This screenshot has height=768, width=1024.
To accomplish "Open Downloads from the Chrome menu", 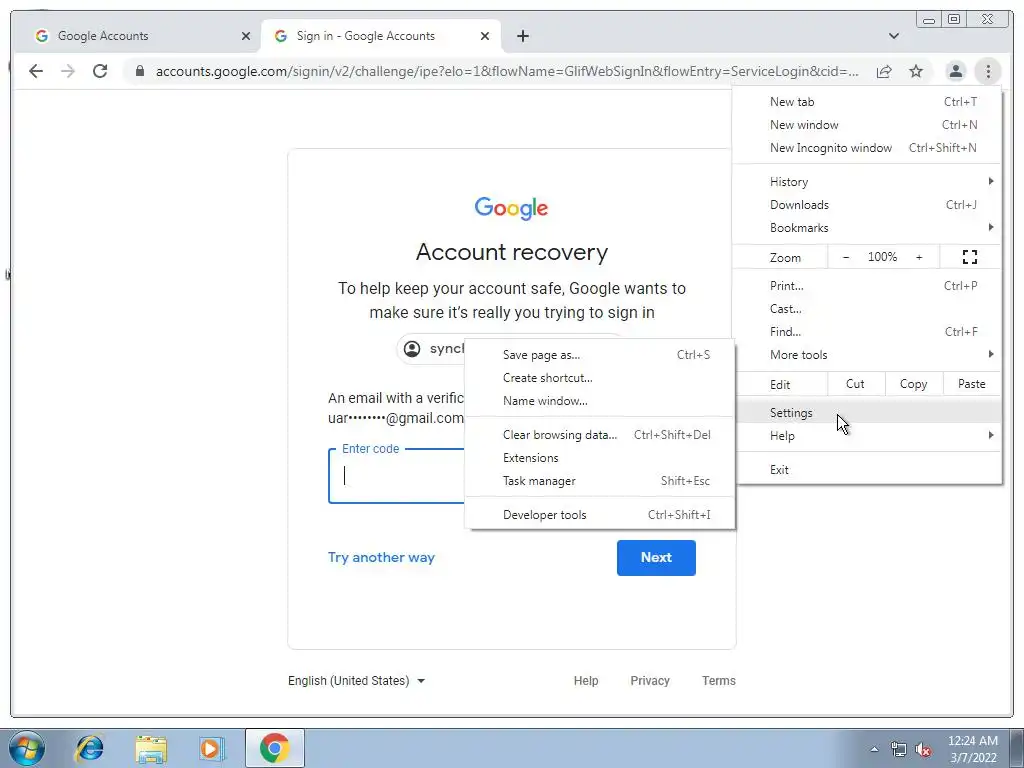I will [867, 204].
